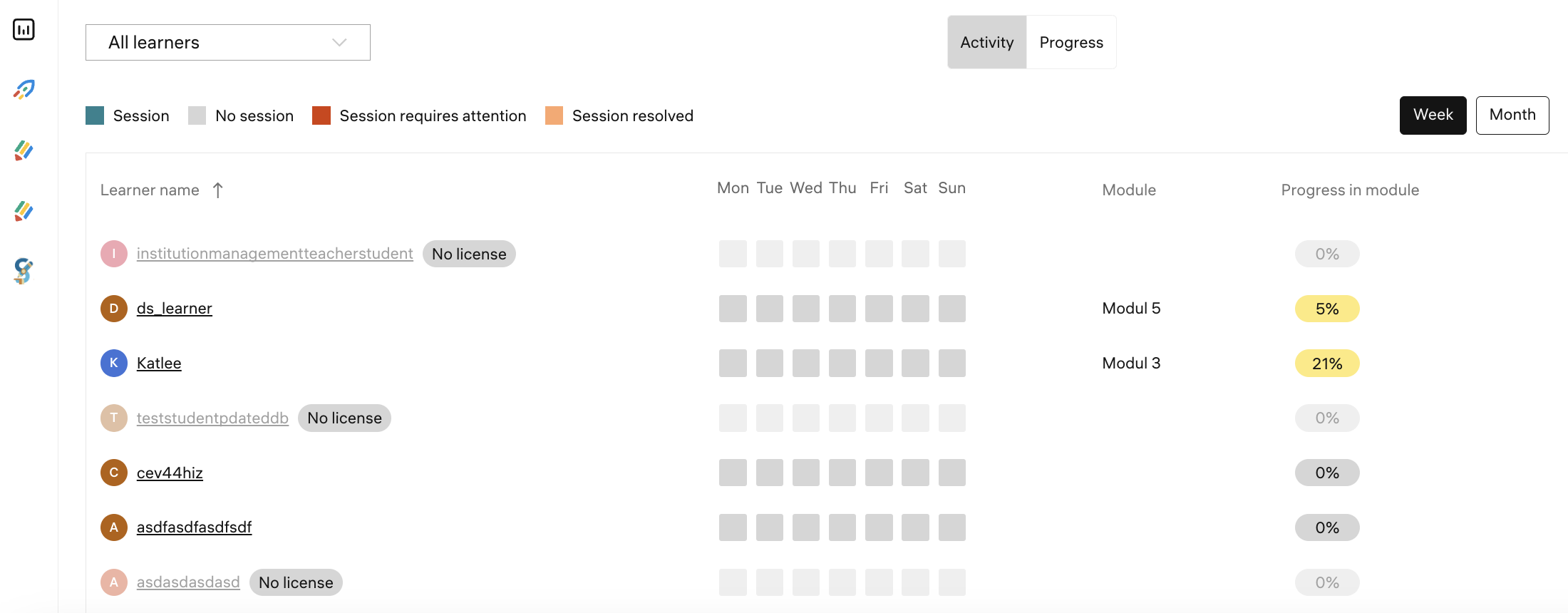The image size is (1568, 613).
Task: Expand the All learners dropdown
Action: (227, 43)
